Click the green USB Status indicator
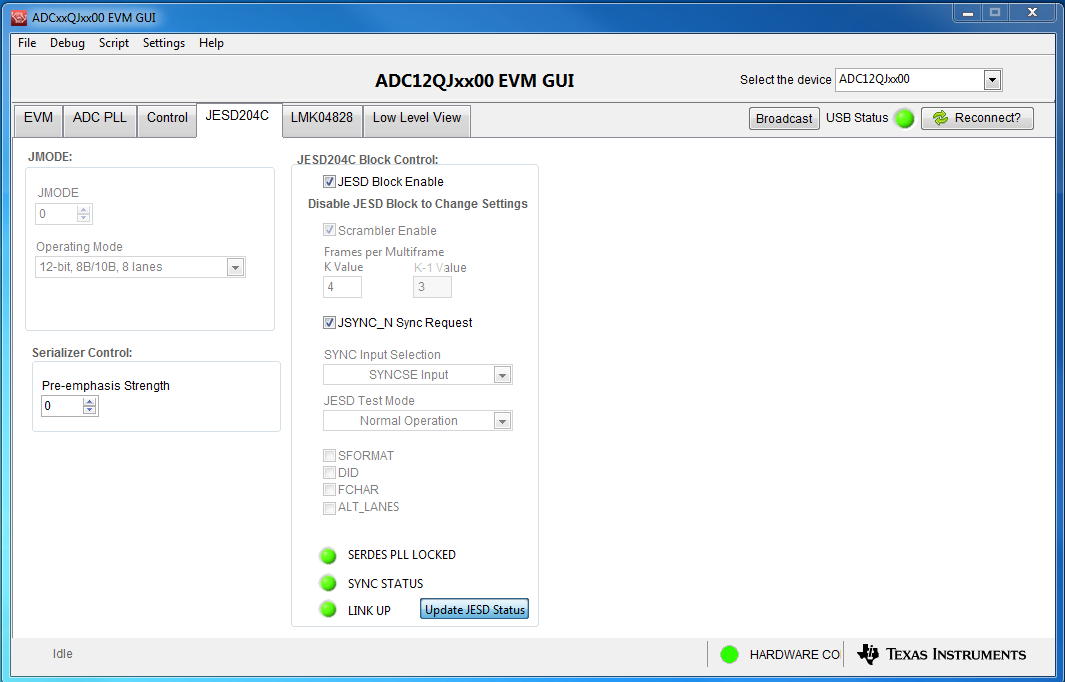Viewport: 1065px width, 682px height. (904, 118)
